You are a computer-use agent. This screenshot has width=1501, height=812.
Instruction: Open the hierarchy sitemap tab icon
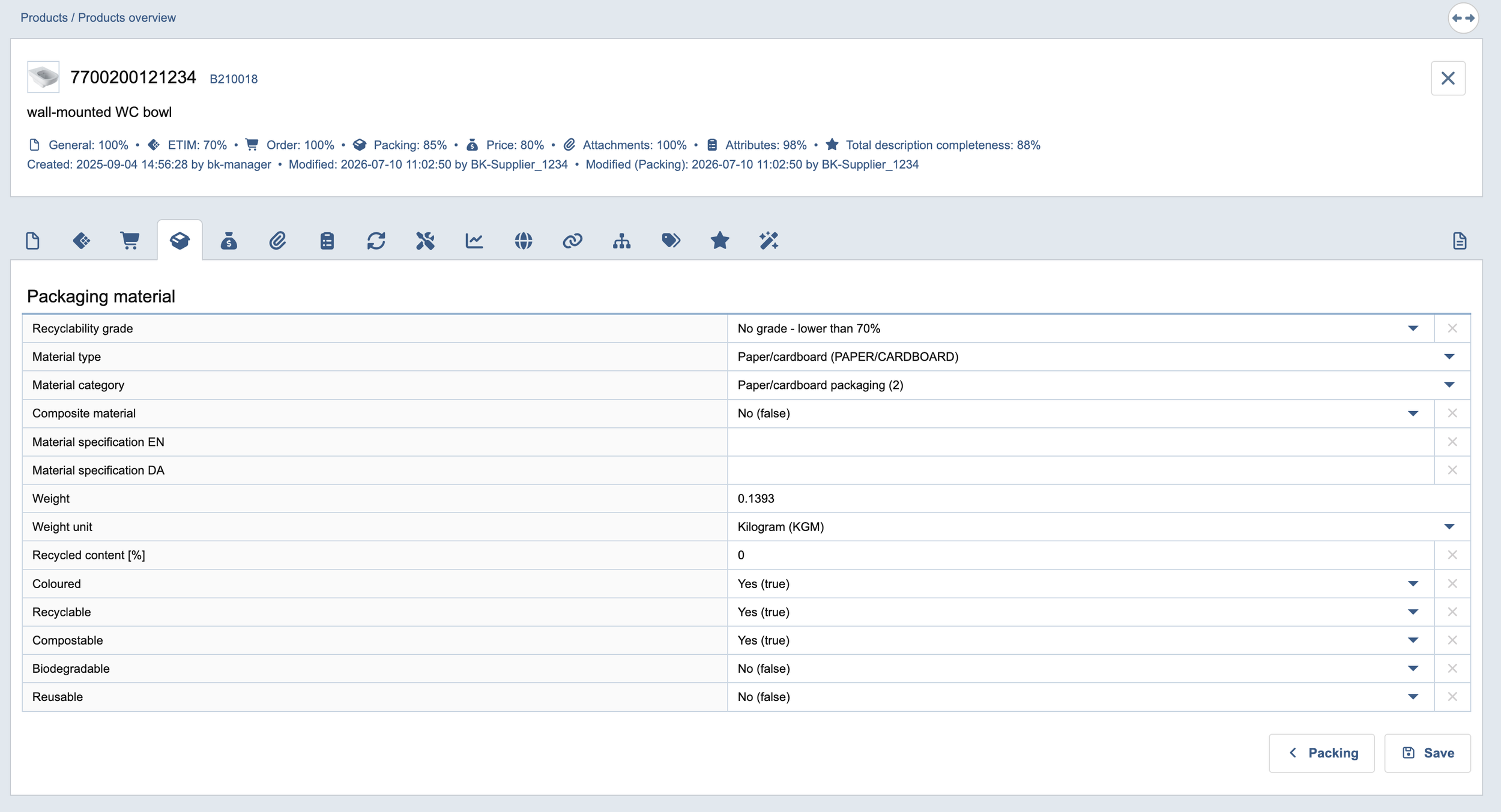click(621, 241)
